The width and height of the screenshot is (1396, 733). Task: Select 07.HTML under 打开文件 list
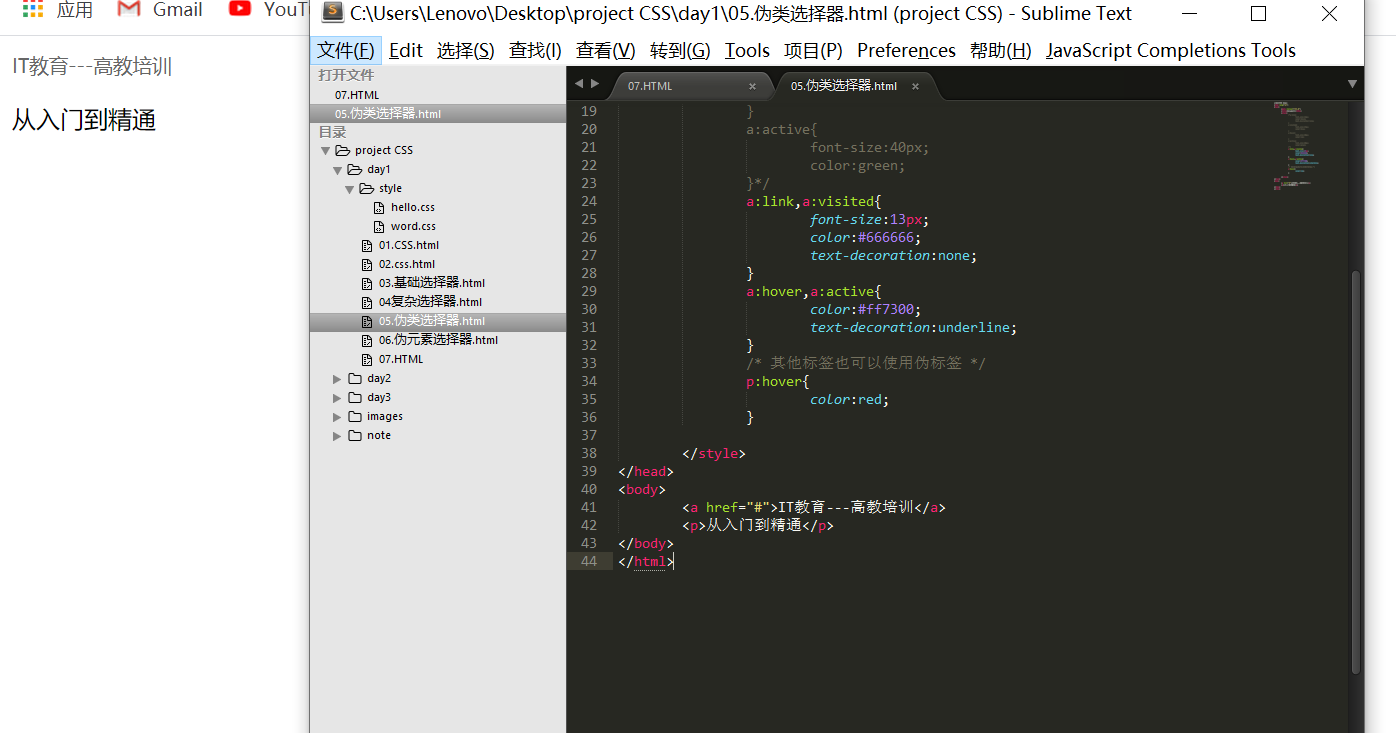(357, 95)
